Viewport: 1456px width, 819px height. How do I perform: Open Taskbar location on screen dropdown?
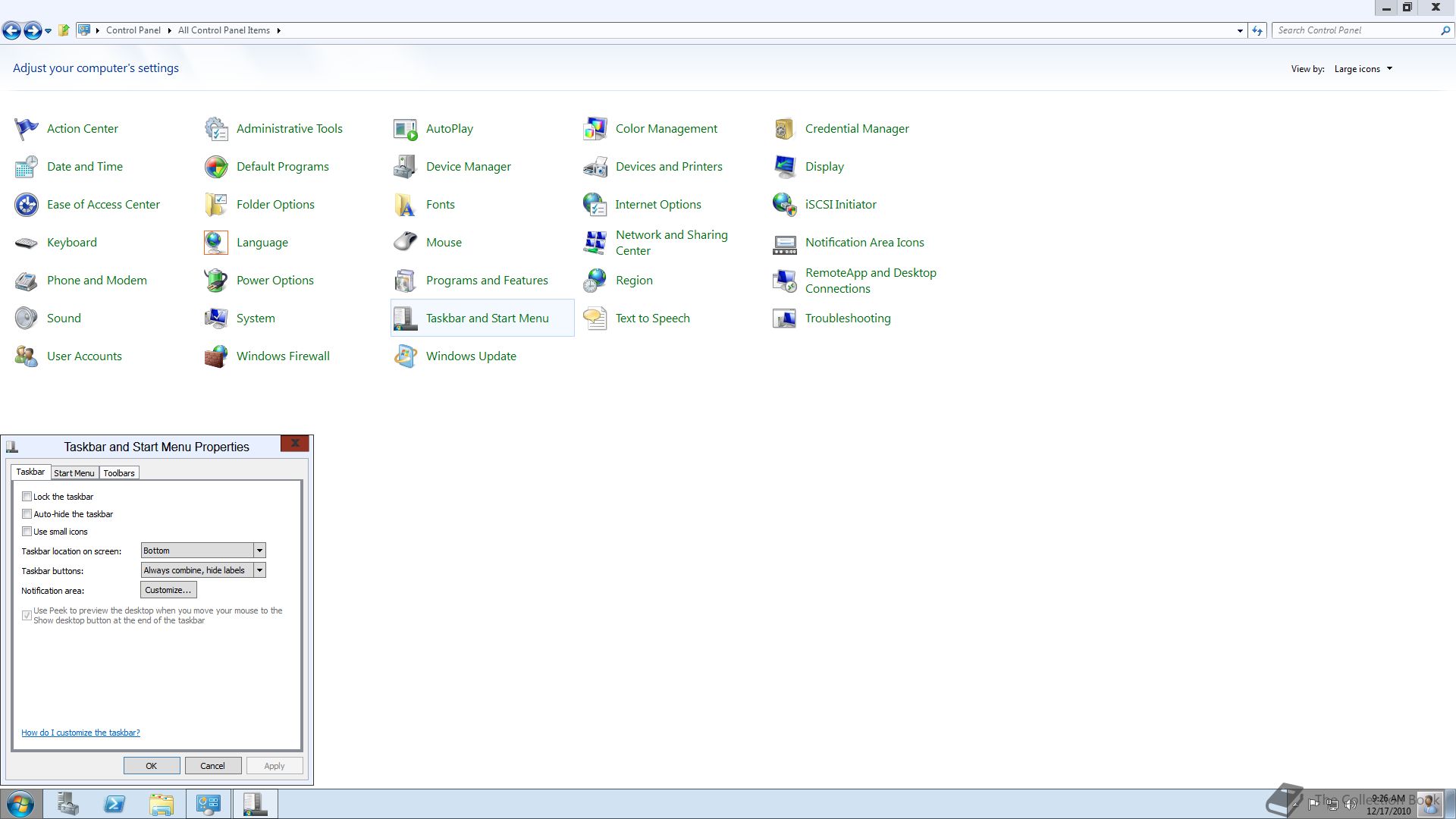[x=203, y=551]
